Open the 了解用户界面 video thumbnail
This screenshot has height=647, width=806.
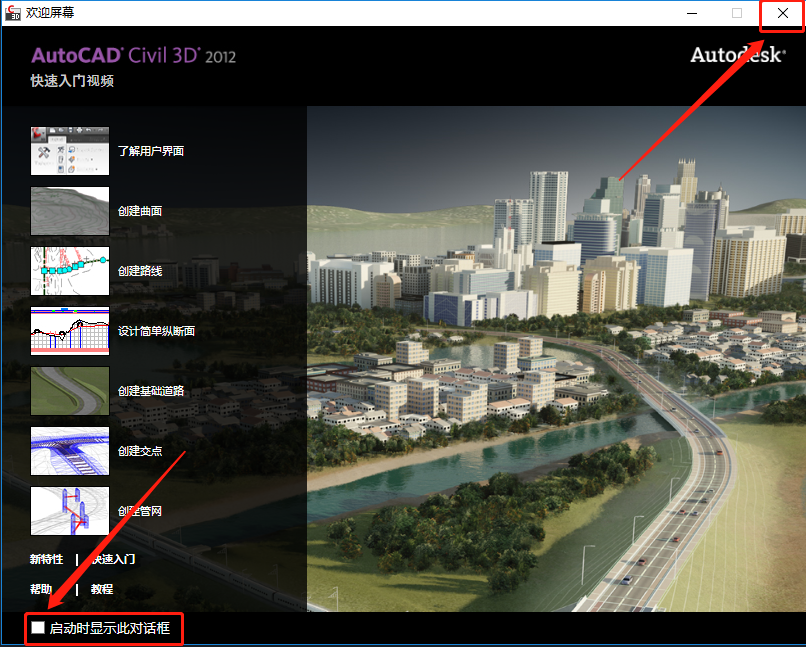click(x=70, y=151)
